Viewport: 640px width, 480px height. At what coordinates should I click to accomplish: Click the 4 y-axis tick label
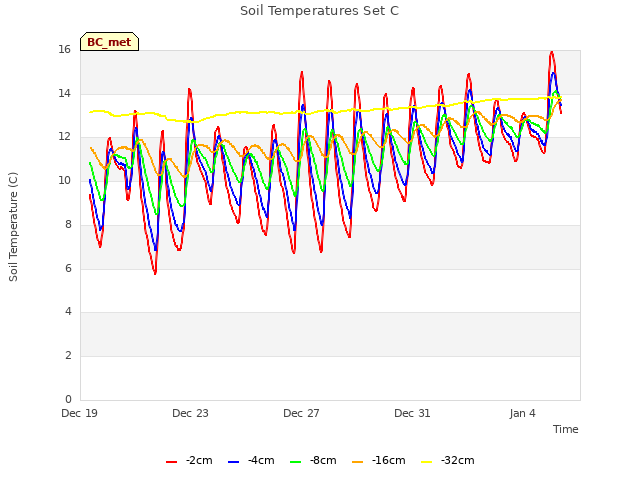(68, 312)
